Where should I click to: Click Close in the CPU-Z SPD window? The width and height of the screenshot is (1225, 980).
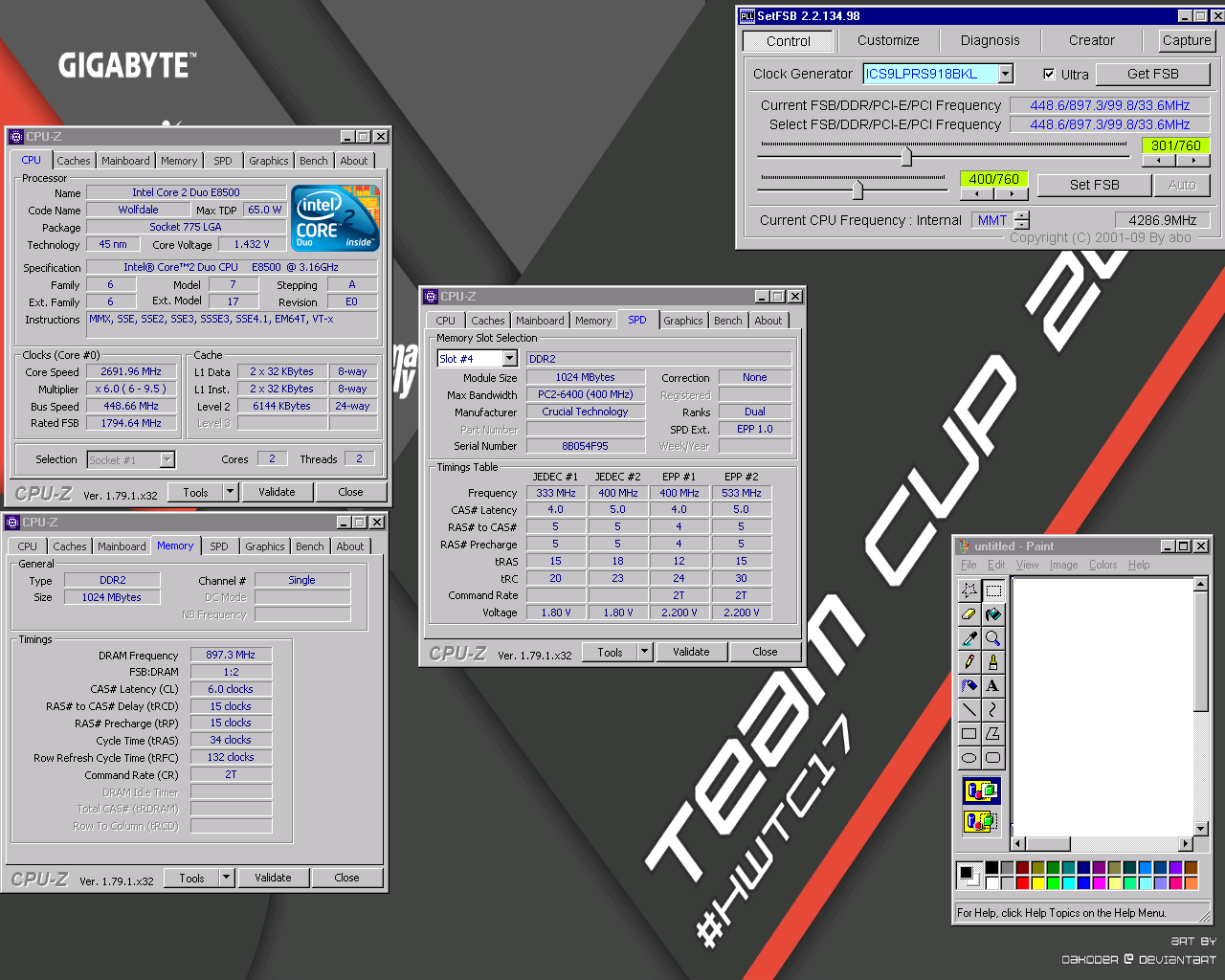[x=765, y=652]
